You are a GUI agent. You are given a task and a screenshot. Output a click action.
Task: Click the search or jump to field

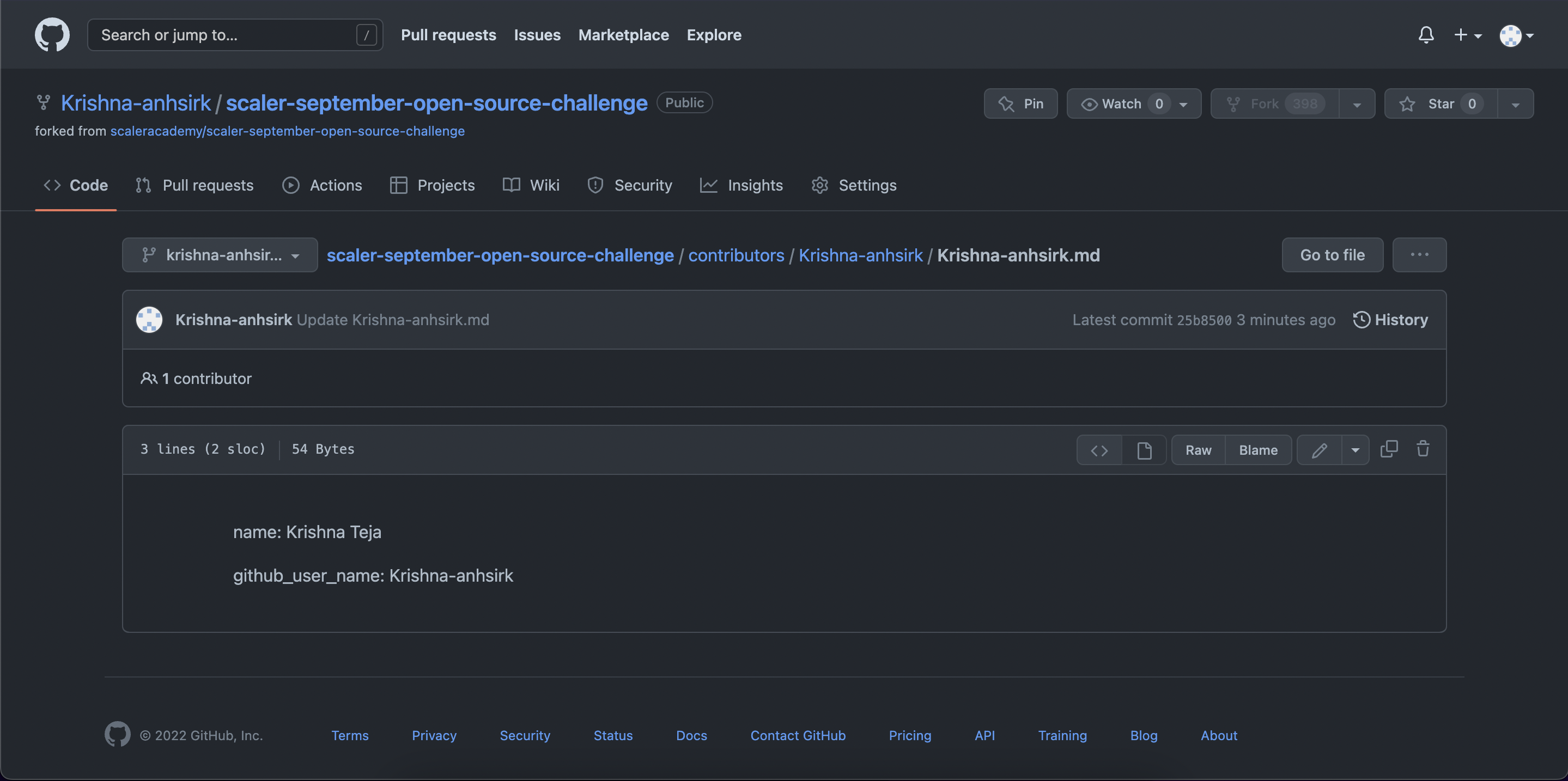[x=235, y=35]
